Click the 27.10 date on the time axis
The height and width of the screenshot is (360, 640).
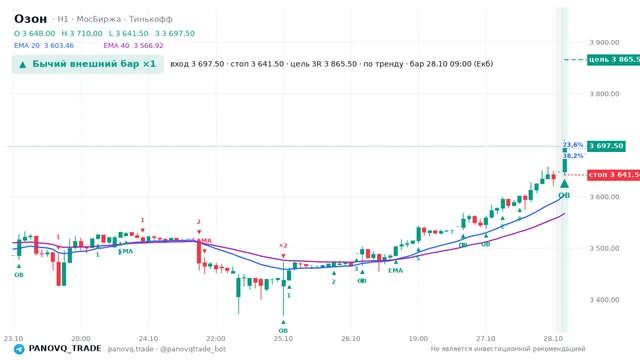click(486, 339)
